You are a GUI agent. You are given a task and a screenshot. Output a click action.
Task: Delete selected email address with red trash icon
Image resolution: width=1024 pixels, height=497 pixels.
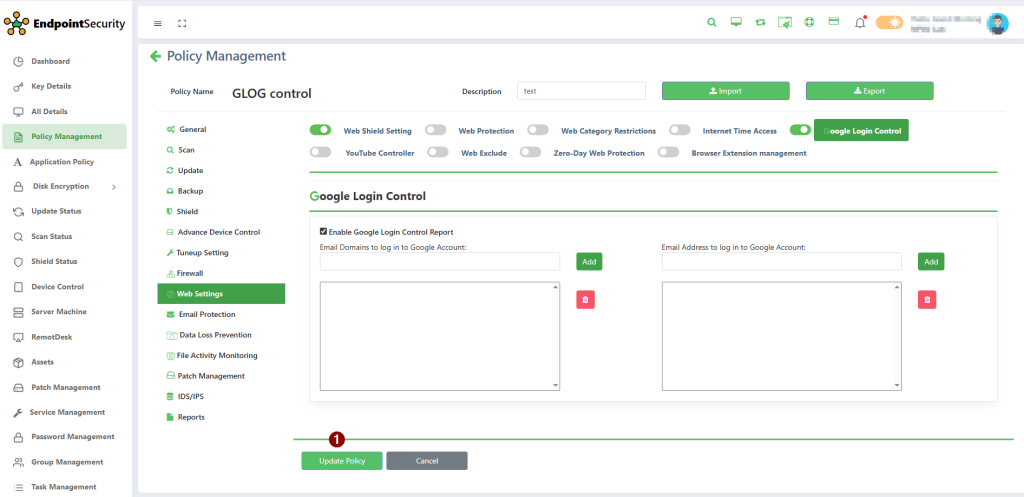point(927,299)
